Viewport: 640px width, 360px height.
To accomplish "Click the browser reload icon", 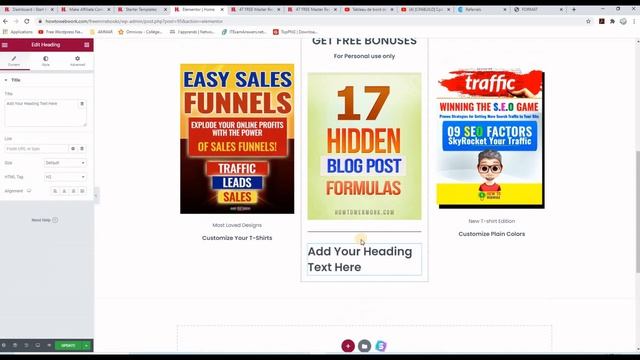I will pos(27,21).
